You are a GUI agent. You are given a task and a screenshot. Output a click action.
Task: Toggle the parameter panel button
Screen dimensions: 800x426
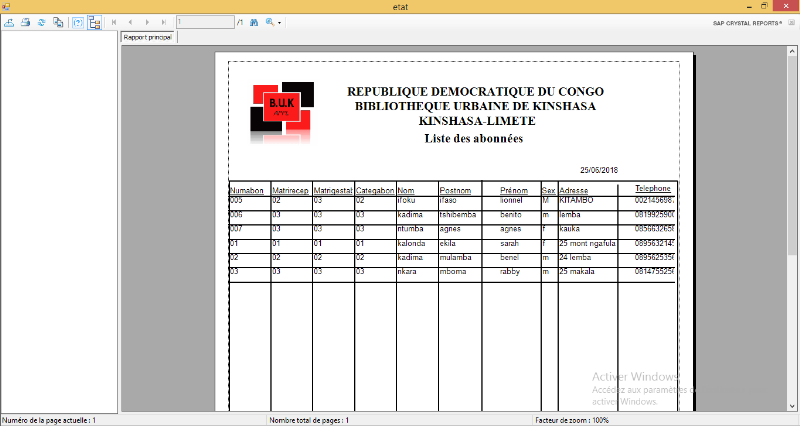pyautogui.click(x=78, y=22)
